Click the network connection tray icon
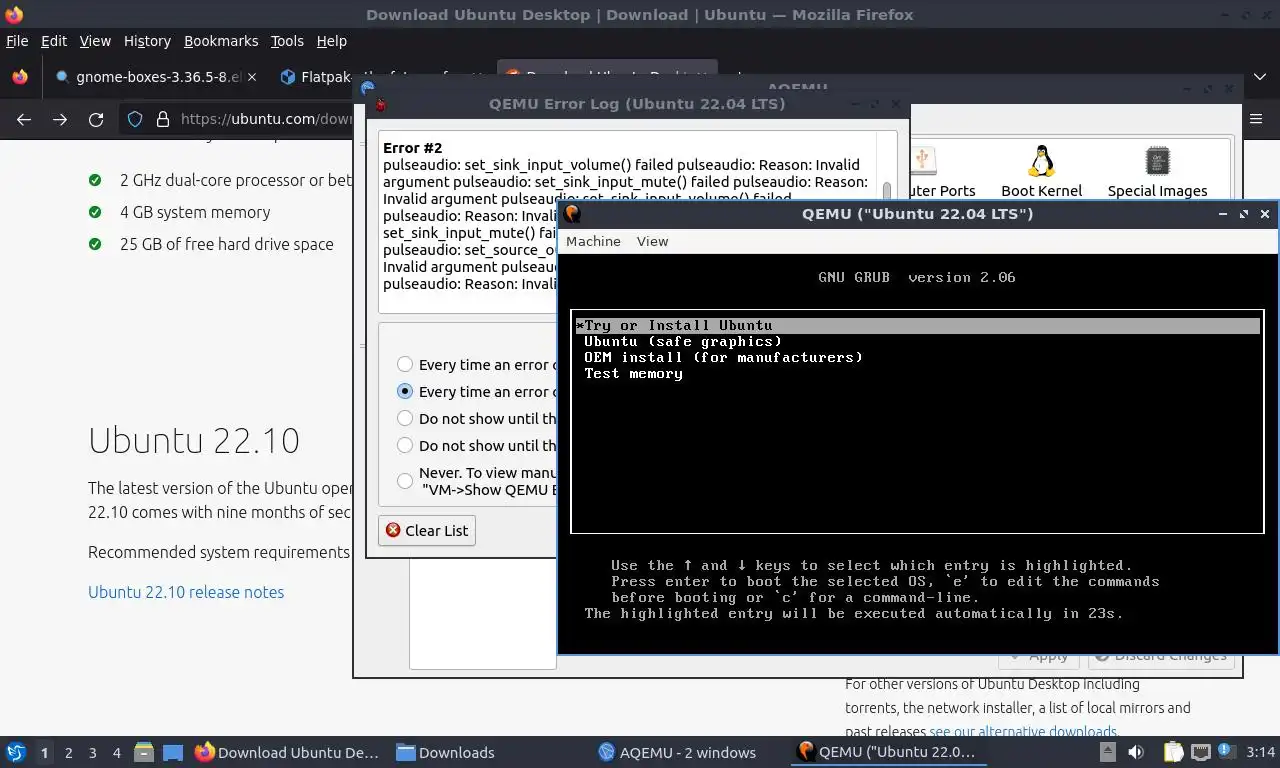Viewport: 1280px width, 768px height. click(1200, 752)
